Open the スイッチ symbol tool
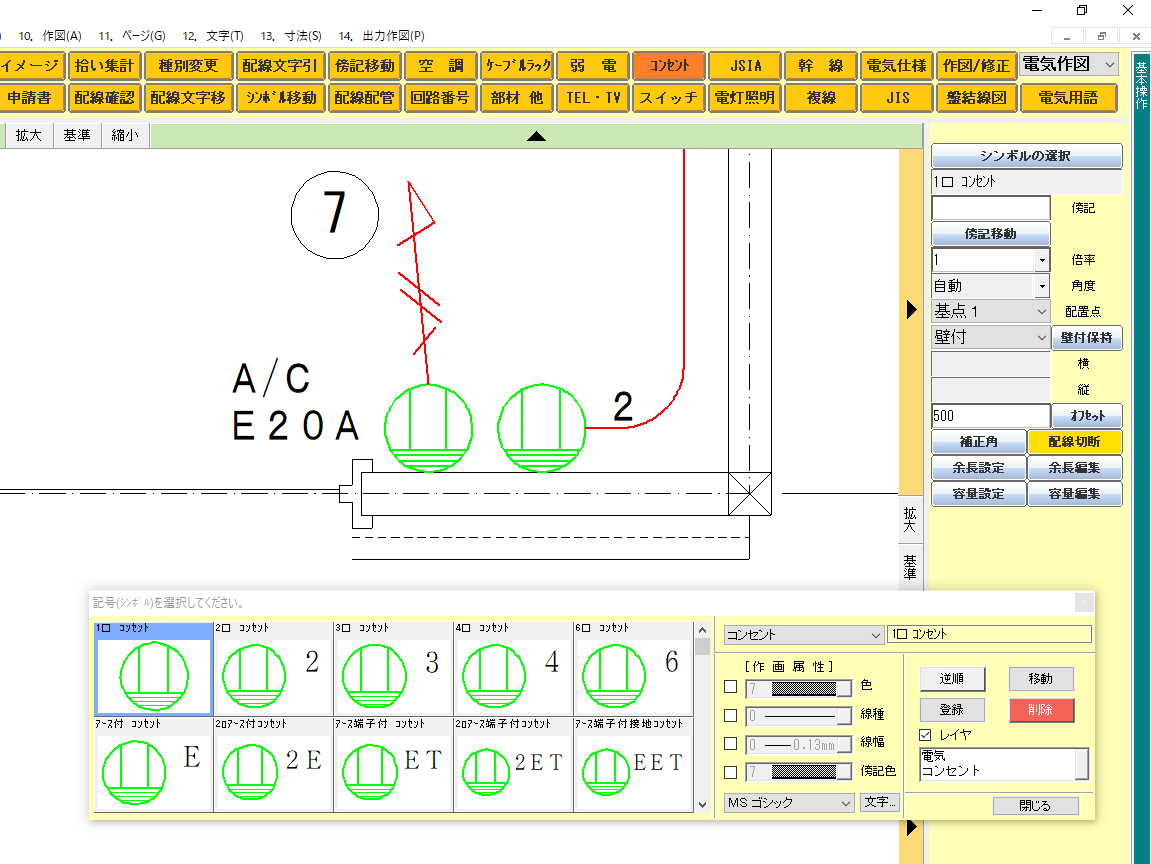This screenshot has width=1151, height=864. [668, 97]
